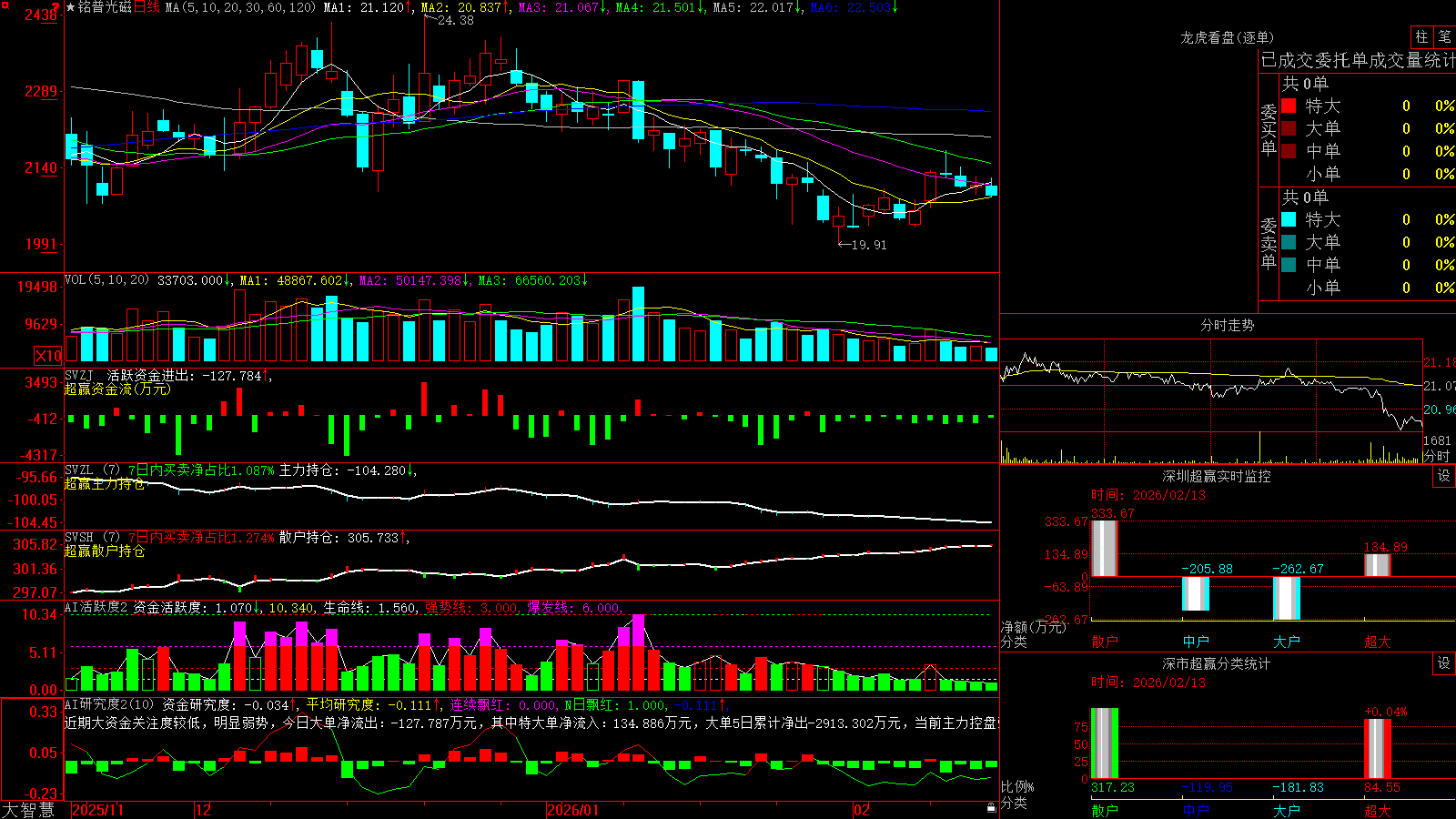
Task: Click the 龙虎看盘(逐单) panel title
Action: click(1228, 37)
